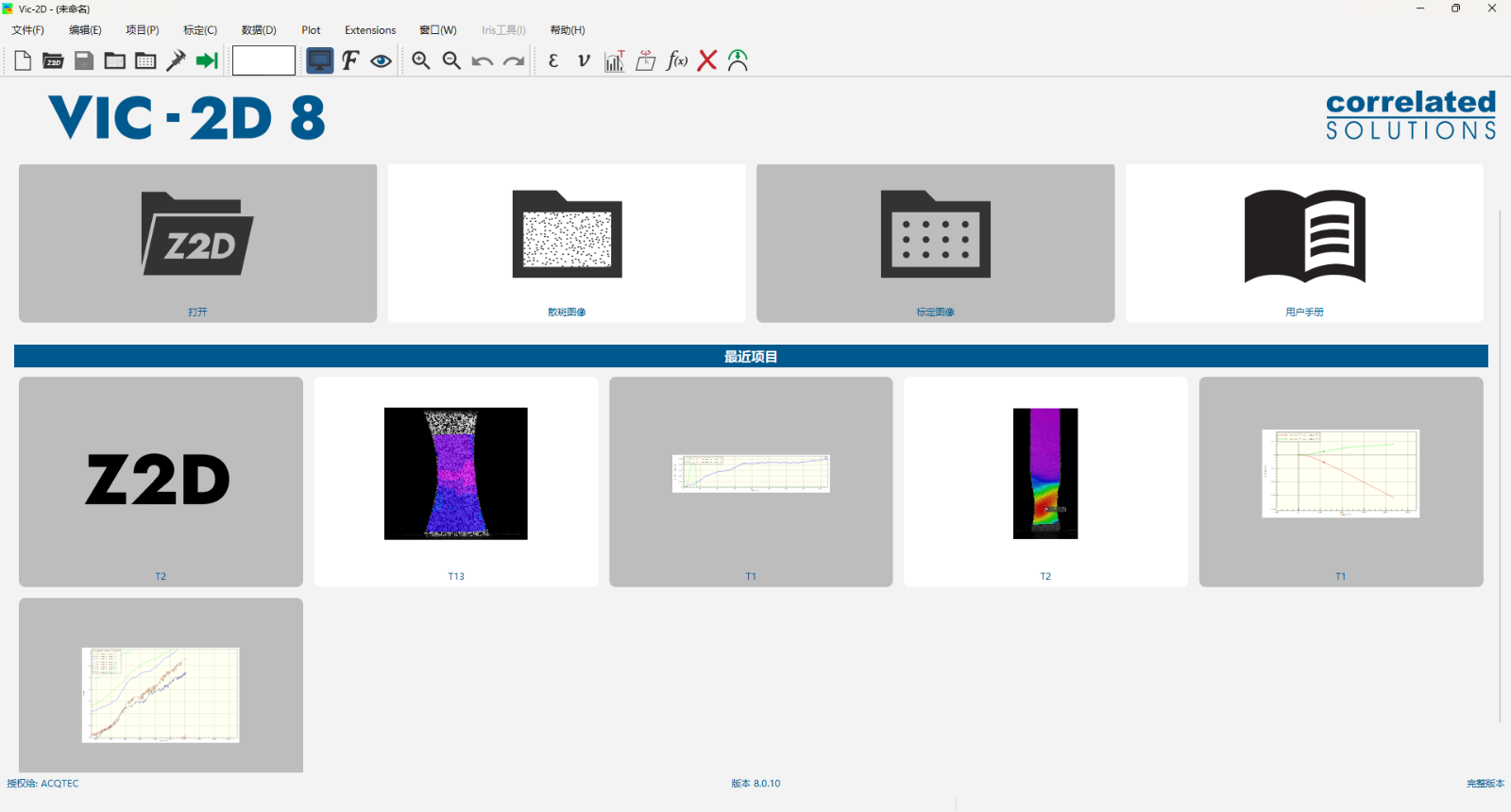Add calibration images dotted folder toolbar icon
The width and height of the screenshot is (1511, 812).
145,60
